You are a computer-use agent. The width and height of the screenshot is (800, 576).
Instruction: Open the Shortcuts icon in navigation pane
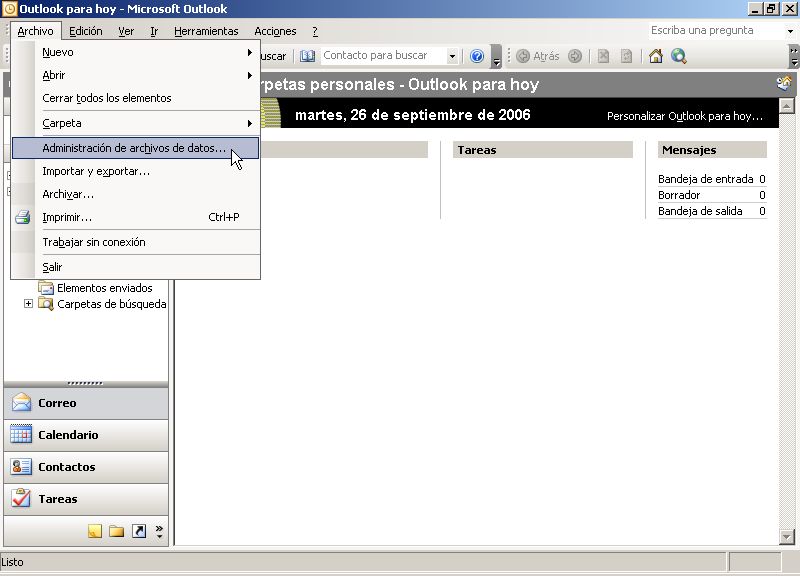pos(139,531)
